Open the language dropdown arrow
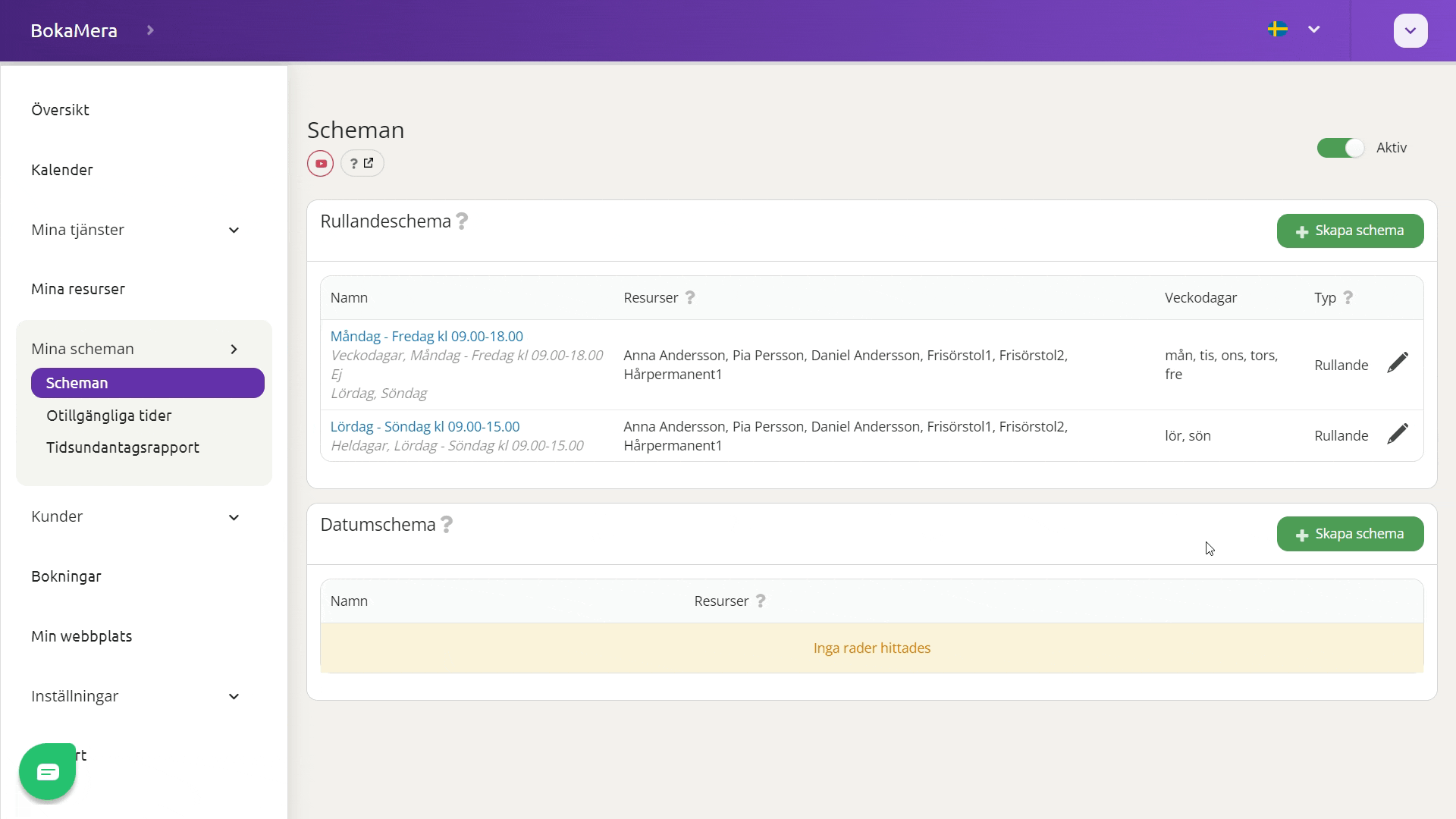This screenshot has height=819, width=1456. (1314, 30)
